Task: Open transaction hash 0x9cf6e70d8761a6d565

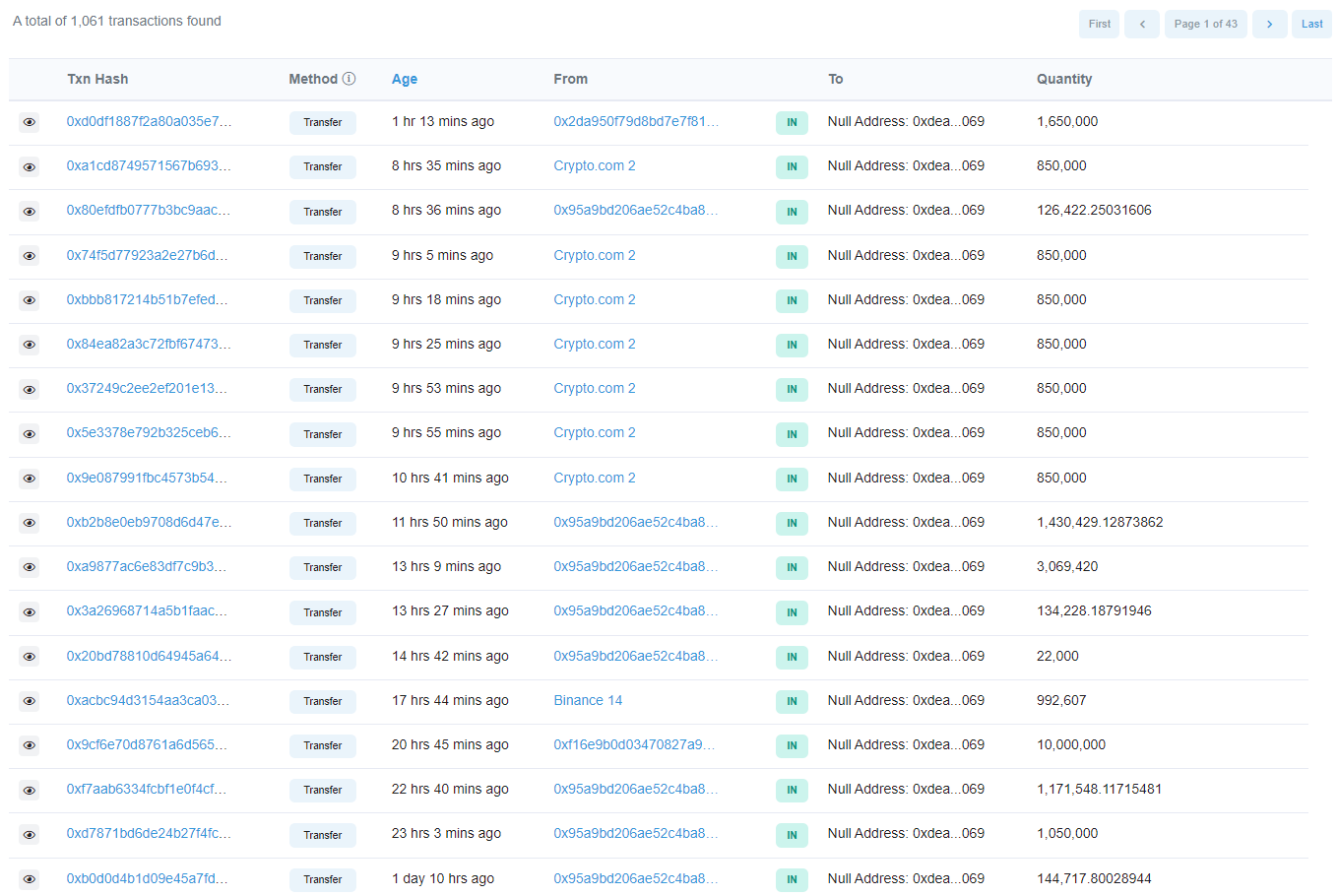Action: (147, 744)
